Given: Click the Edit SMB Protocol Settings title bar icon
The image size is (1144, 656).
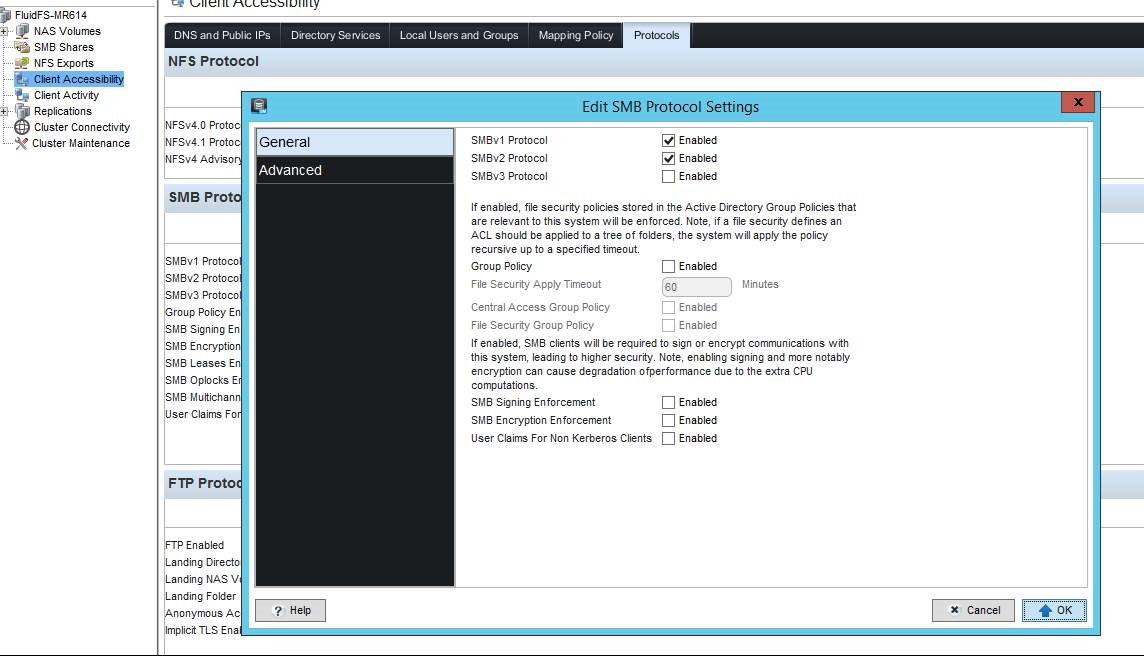Looking at the screenshot, I should click(x=260, y=102).
